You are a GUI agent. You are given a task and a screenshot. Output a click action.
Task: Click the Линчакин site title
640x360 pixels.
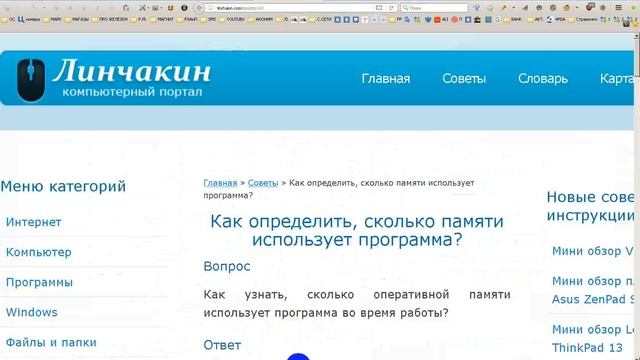tap(132, 71)
